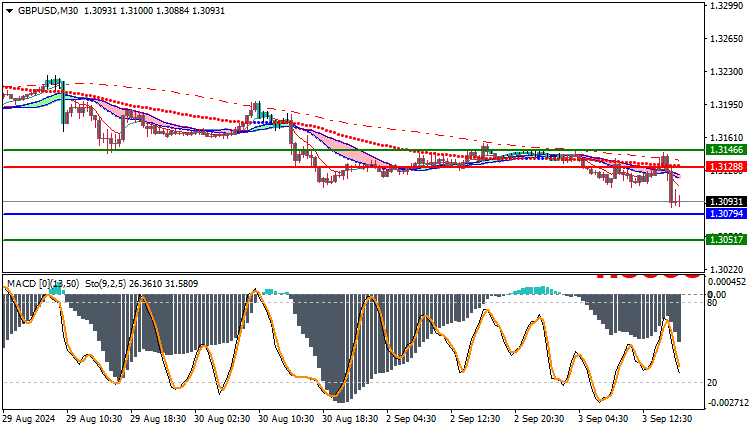The height and width of the screenshot is (430, 750).
Task: Select the 3 Sep 12:30 time label
Action: 667,419
